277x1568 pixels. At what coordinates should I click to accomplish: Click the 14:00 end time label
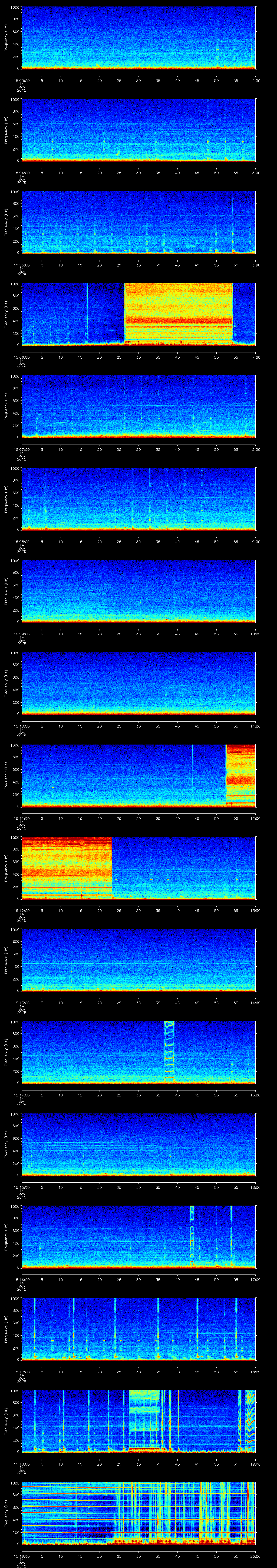coord(256,1003)
